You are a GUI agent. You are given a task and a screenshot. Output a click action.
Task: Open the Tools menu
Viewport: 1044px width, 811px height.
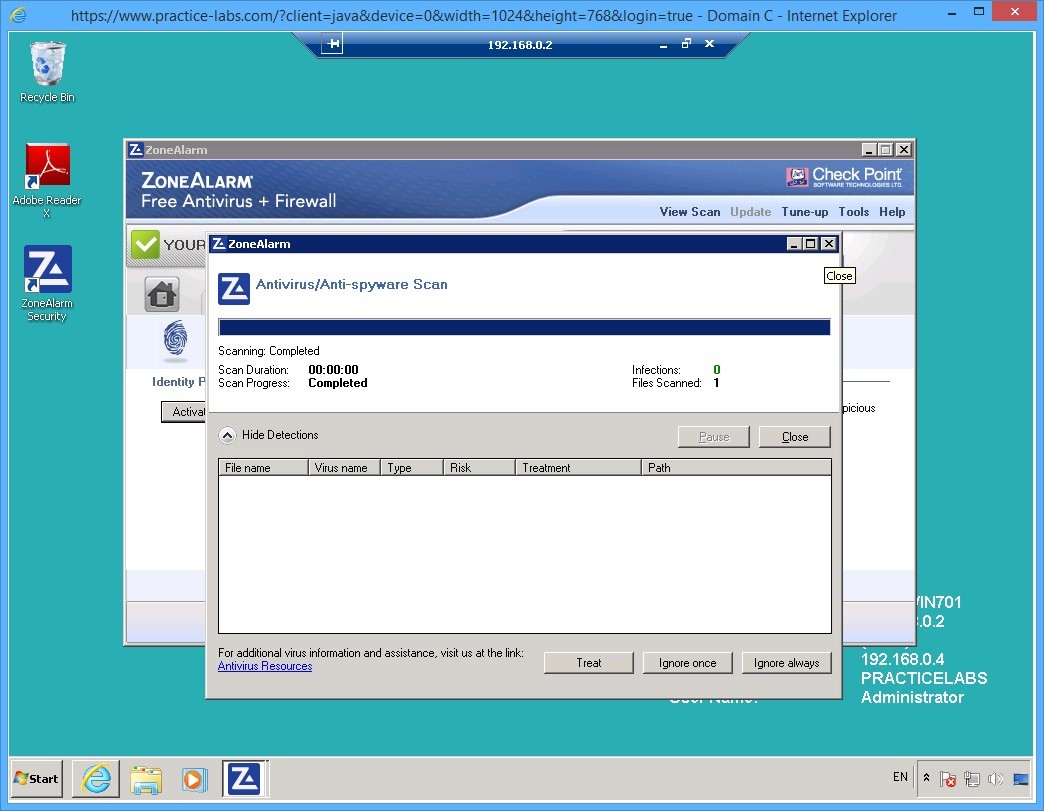tap(854, 212)
